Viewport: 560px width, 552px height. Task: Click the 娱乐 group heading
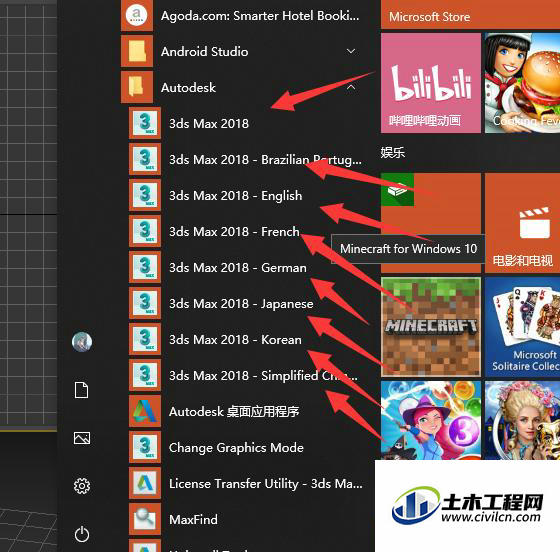(x=392, y=153)
